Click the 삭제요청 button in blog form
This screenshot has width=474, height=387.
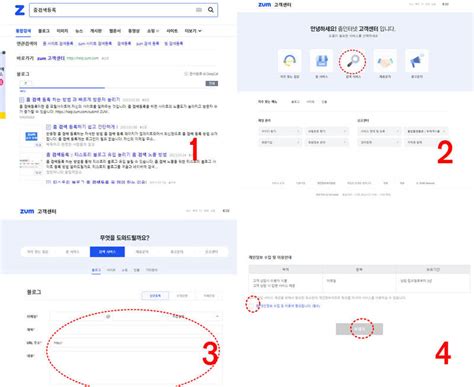coord(209,296)
